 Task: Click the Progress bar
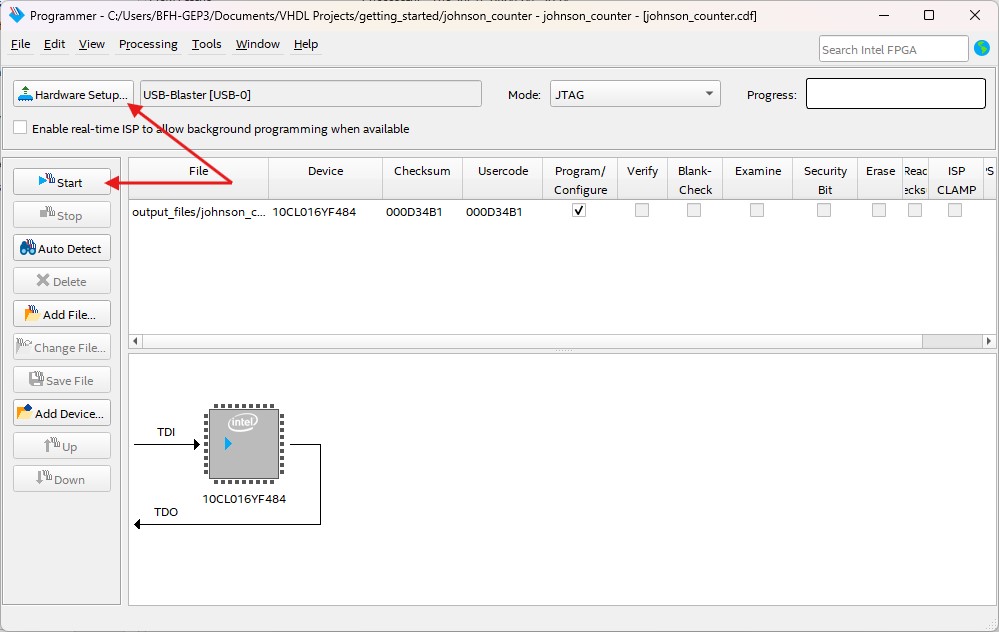[896, 94]
